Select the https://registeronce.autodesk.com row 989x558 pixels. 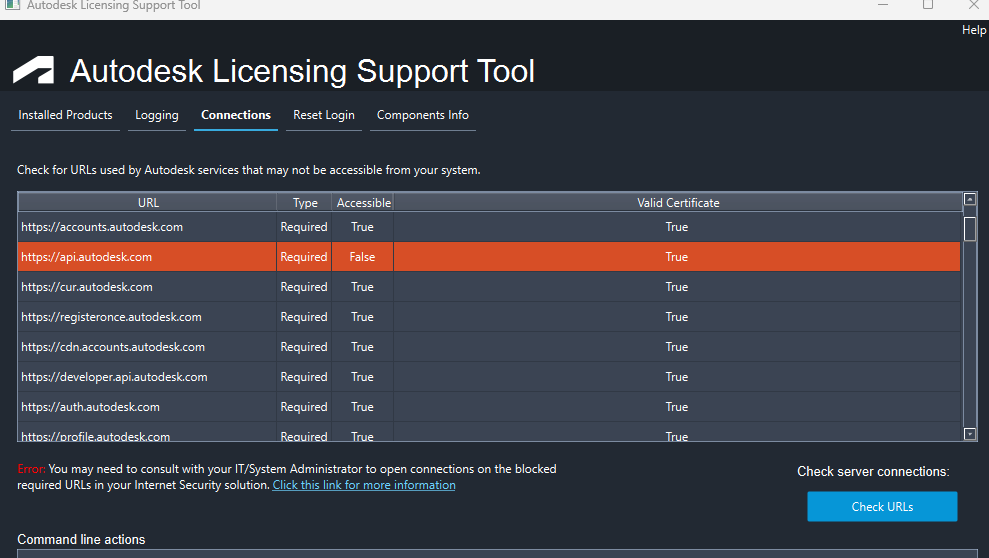489,317
